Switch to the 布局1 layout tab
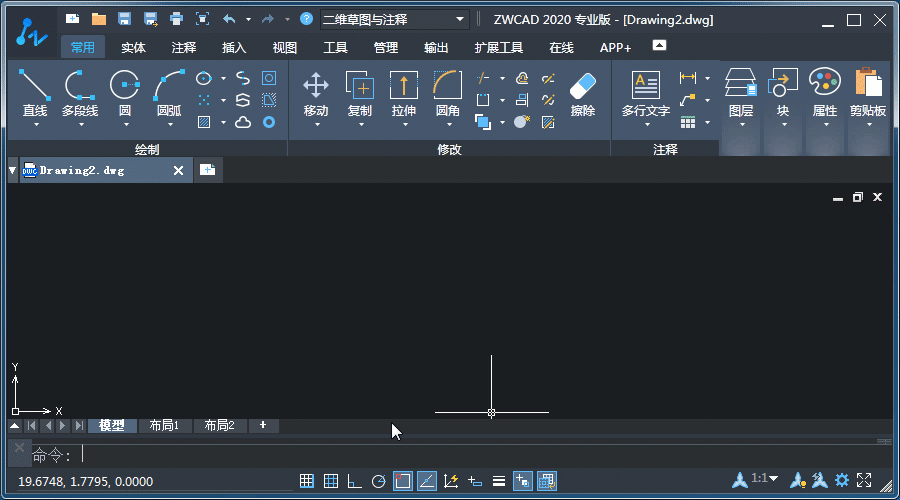This screenshot has height=500, width=900. [x=164, y=425]
